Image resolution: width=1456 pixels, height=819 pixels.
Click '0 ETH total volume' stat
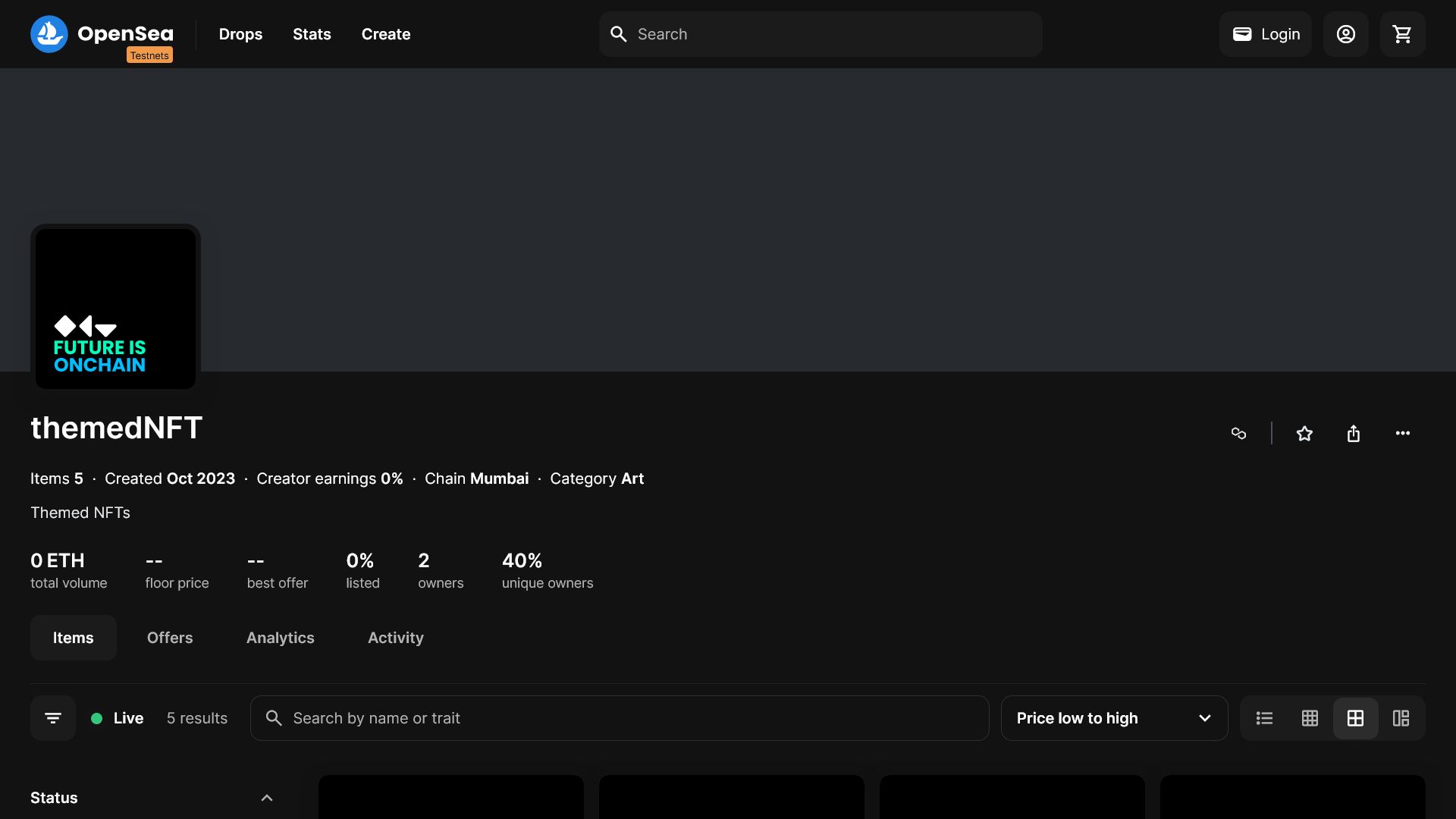tap(68, 570)
